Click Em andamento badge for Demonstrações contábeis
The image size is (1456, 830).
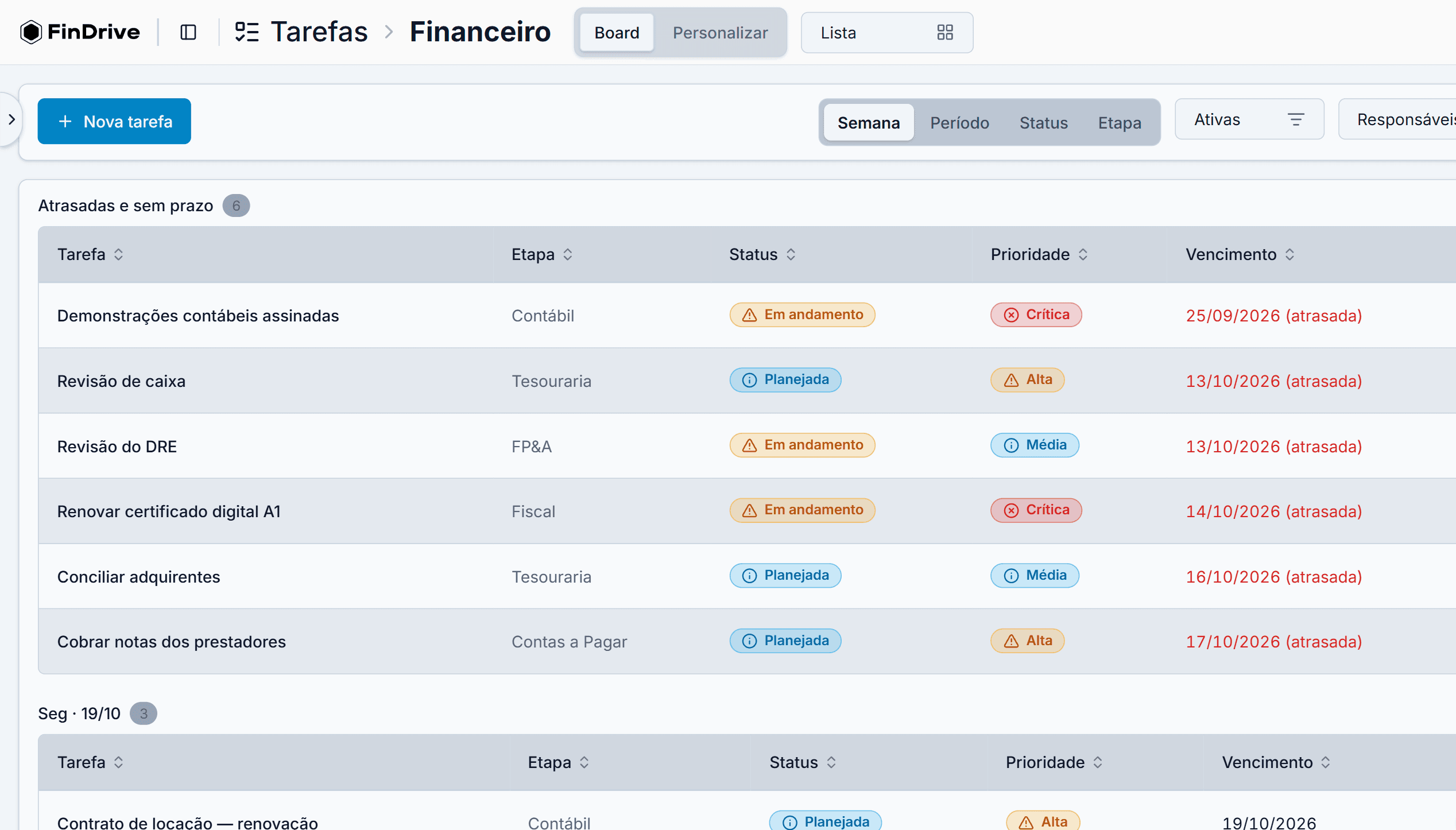(802, 315)
